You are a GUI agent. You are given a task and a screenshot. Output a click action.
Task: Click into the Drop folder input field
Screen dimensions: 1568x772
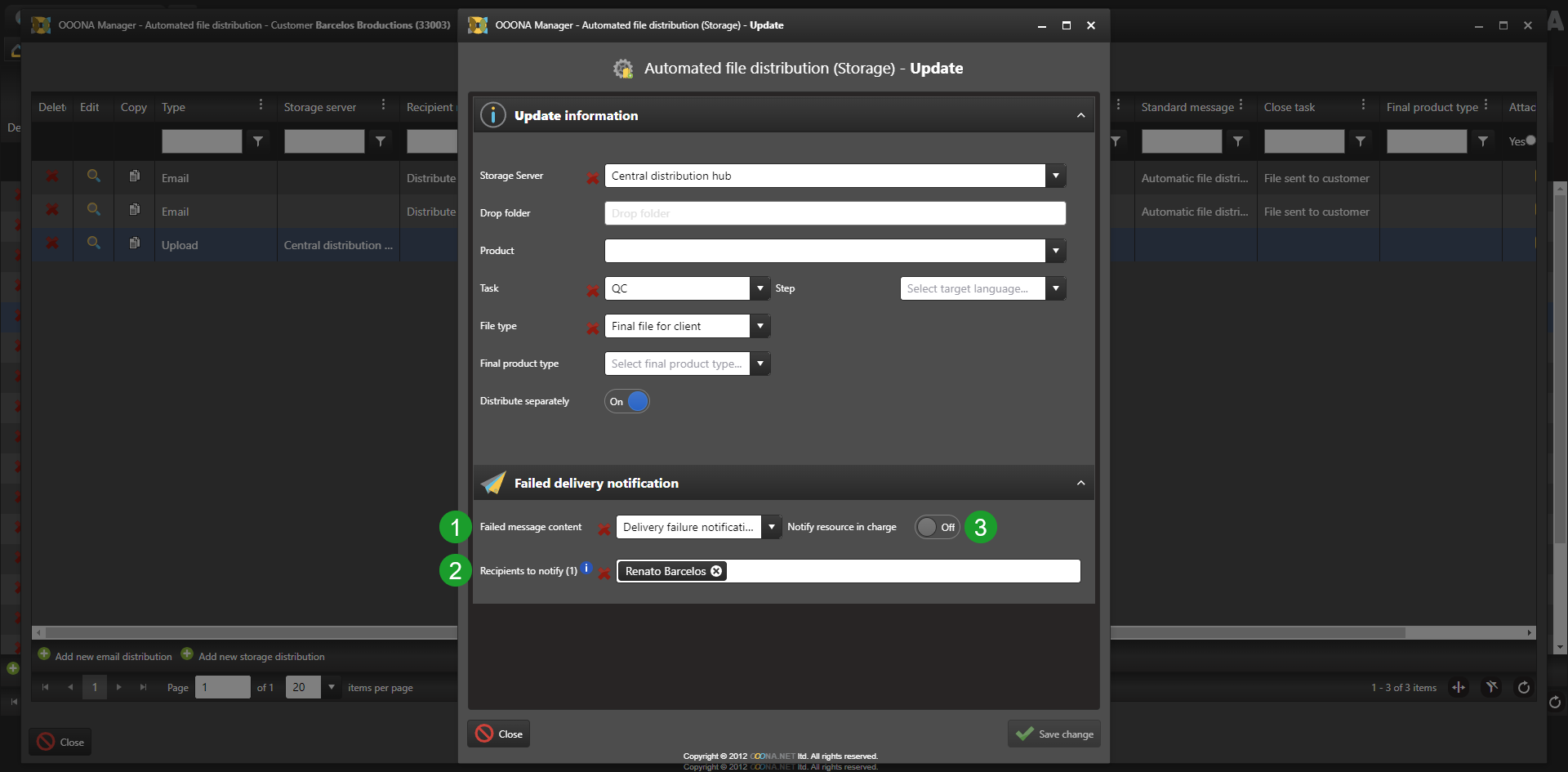(835, 213)
